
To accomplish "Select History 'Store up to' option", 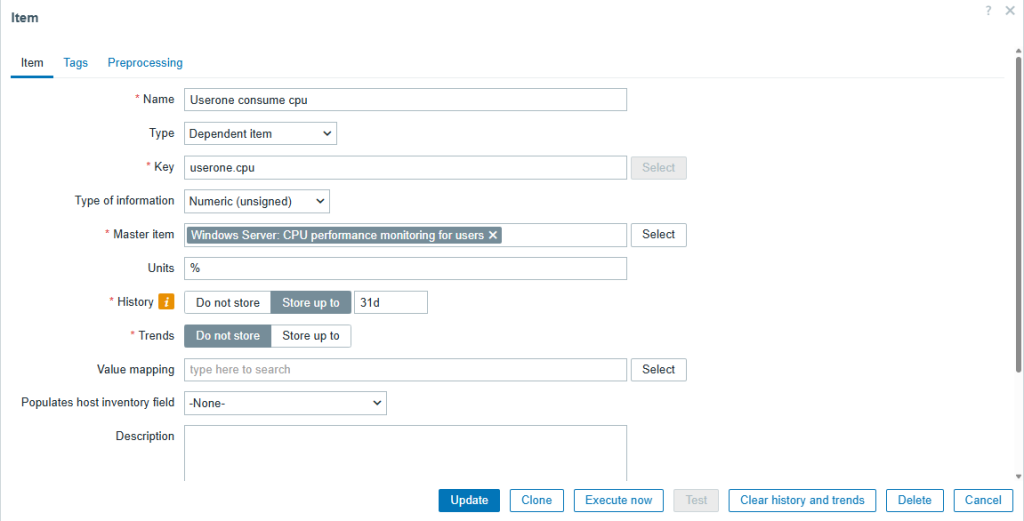I will 311,302.
